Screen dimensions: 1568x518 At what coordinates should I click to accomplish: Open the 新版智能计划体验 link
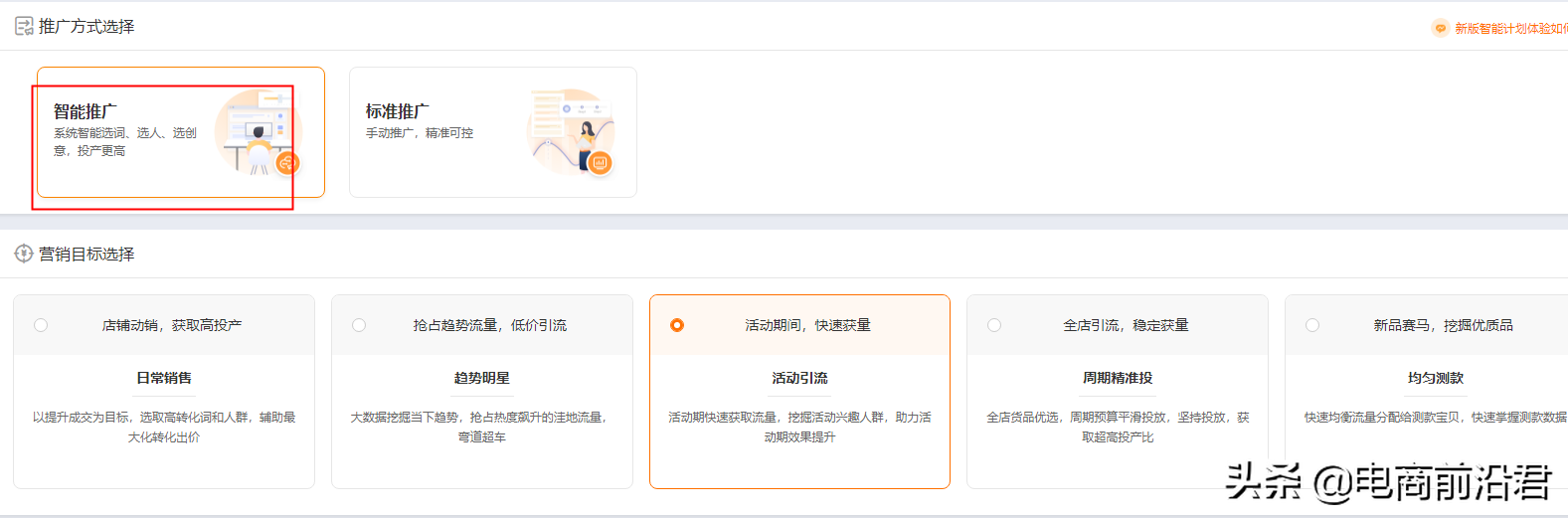tap(1511, 28)
